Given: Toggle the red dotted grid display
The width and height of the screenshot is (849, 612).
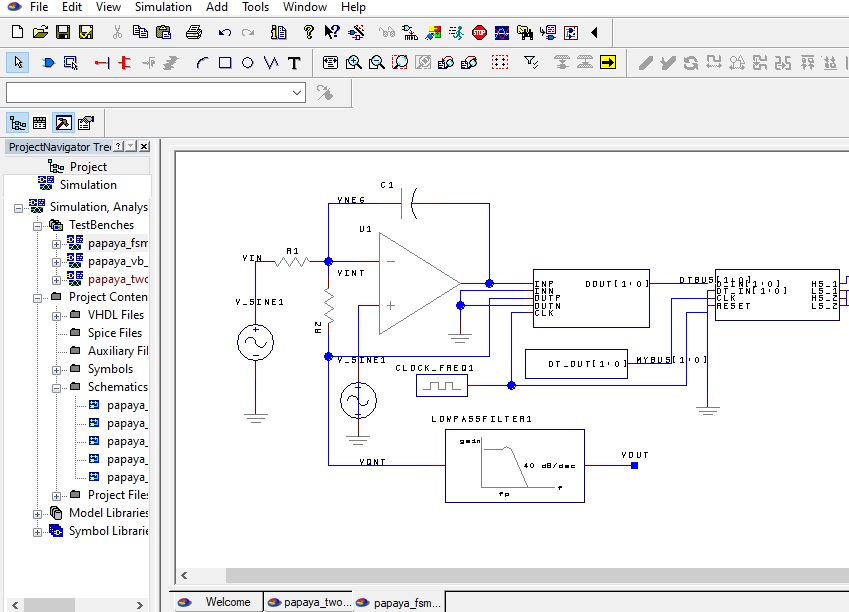Looking at the screenshot, I should pos(500,63).
